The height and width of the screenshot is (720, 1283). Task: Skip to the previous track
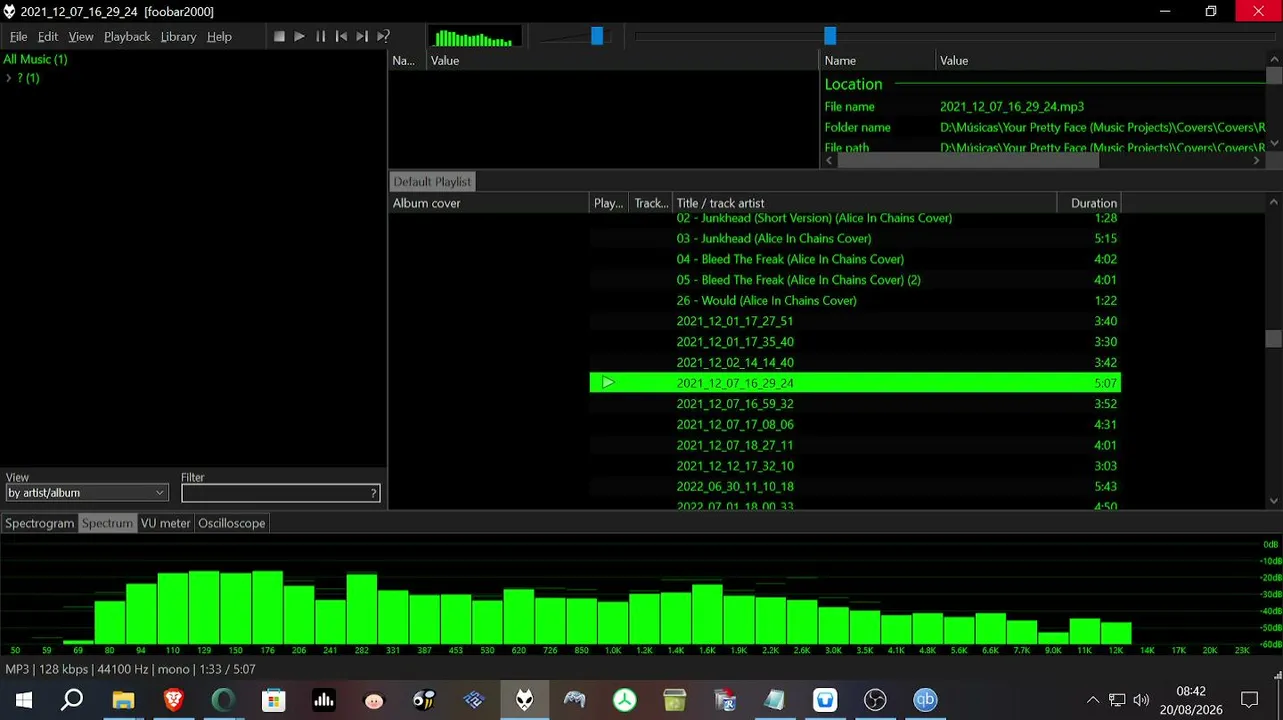(x=341, y=37)
